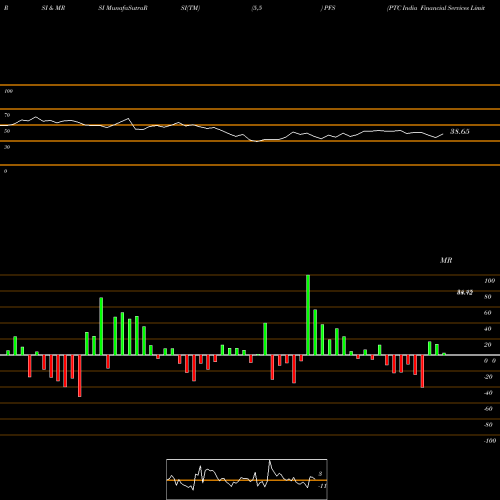Click MR axis label -100
Image resolution: width=500 pixels, height=500 pixels.
pos(489,441)
